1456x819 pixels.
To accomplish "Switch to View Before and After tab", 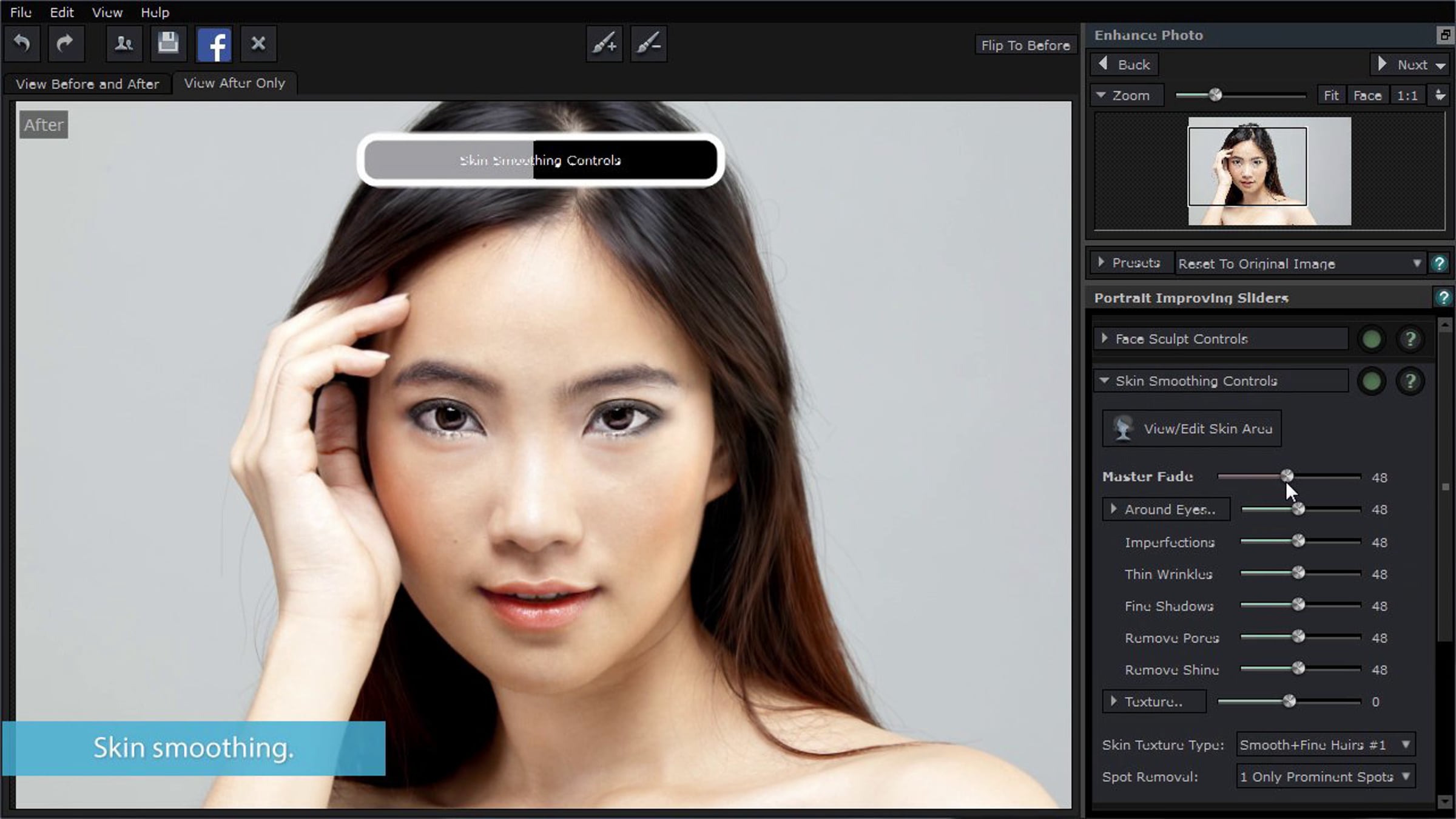I will (x=87, y=84).
